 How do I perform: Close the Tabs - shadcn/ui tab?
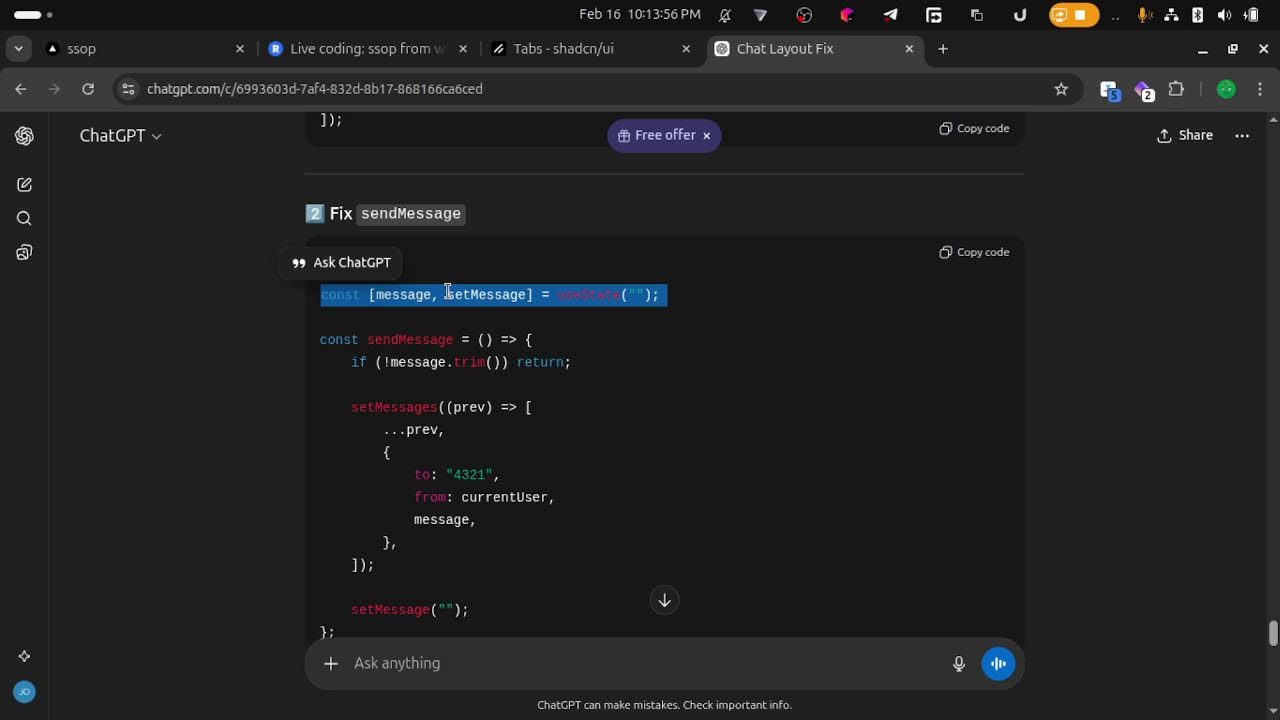(686, 49)
